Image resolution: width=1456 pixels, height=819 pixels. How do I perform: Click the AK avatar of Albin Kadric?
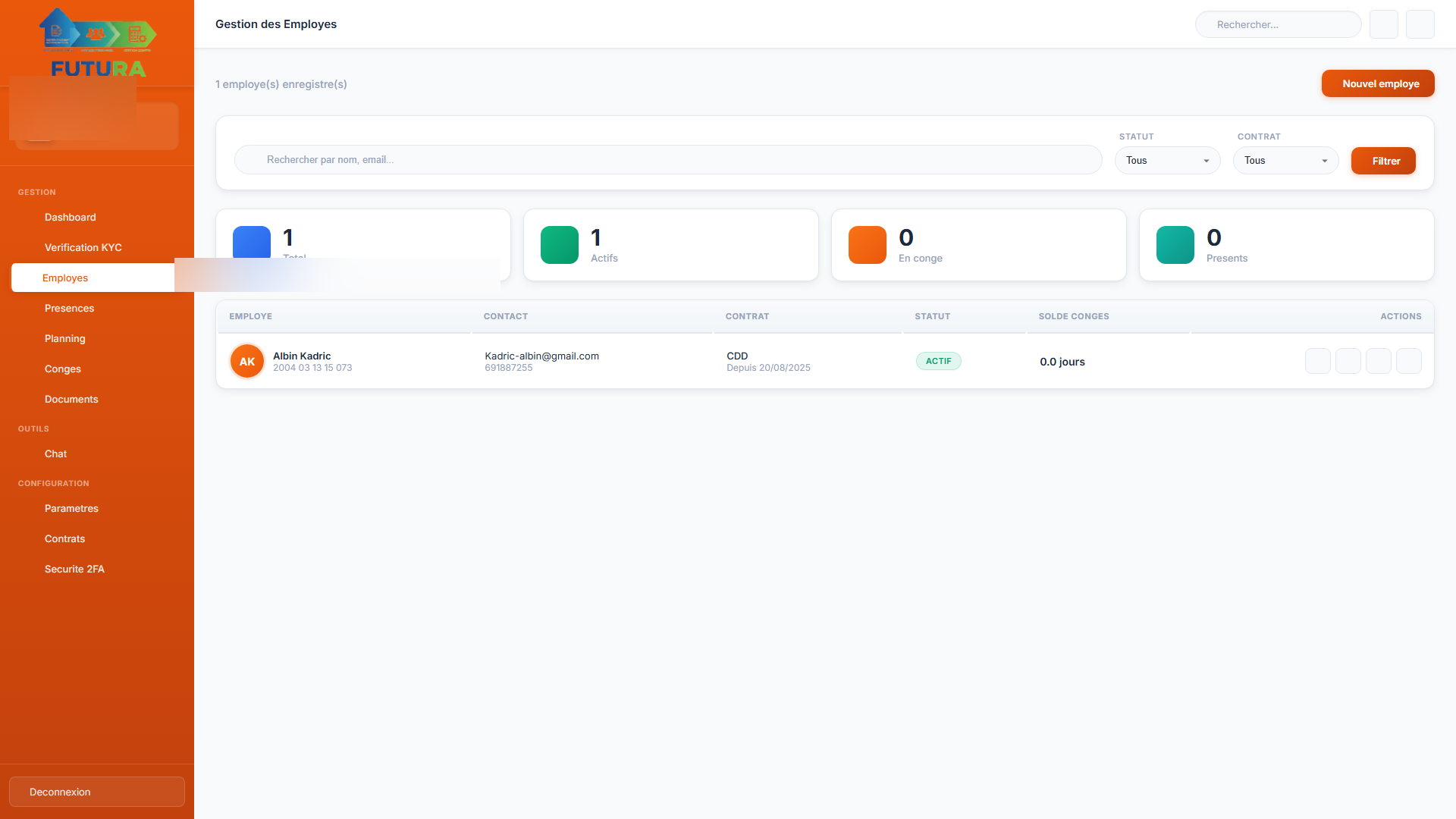247,362
